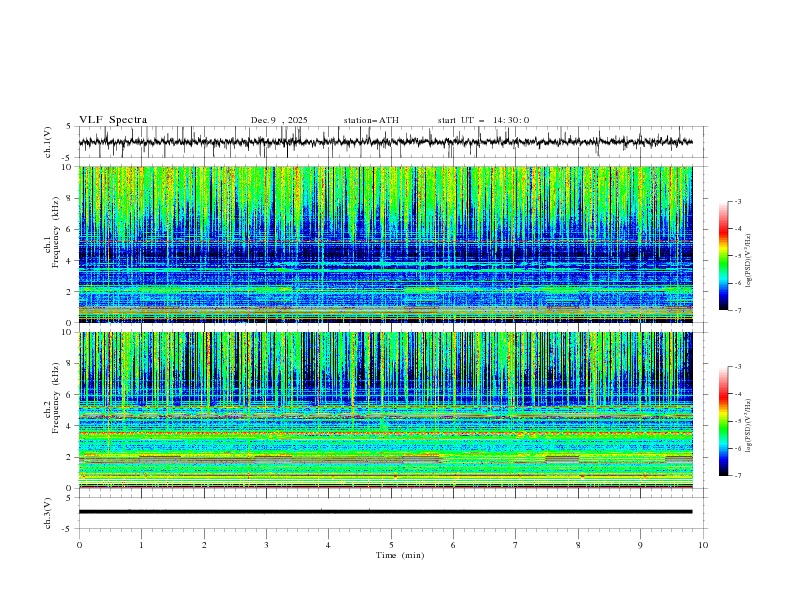Click time axis tick label "1"
The image size is (792, 612).
pyautogui.click(x=141, y=545)
